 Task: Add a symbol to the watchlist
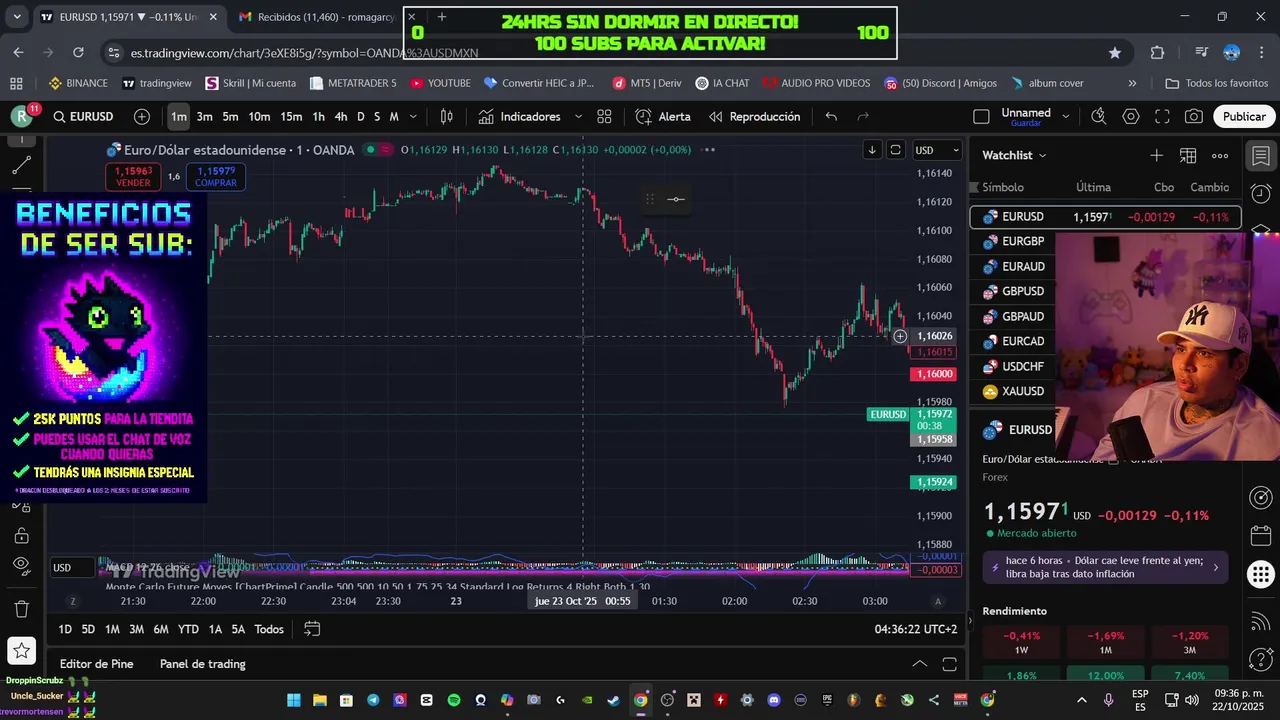coord(1156,155)
